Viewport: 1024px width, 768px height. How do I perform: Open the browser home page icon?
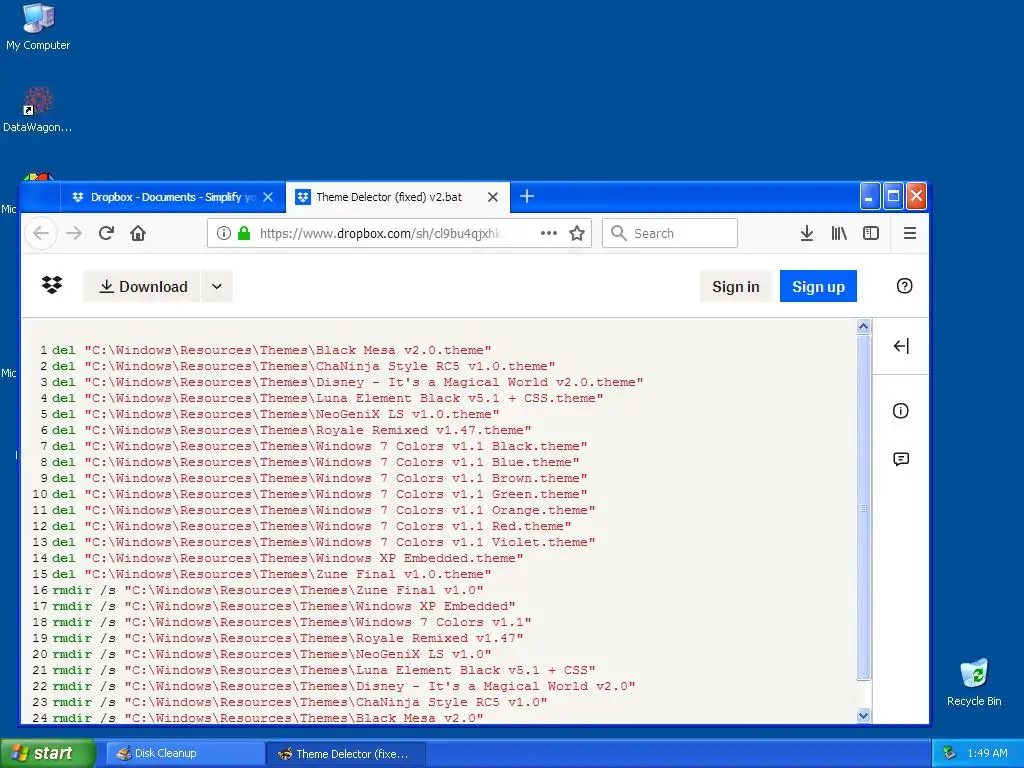pos(138,233)
